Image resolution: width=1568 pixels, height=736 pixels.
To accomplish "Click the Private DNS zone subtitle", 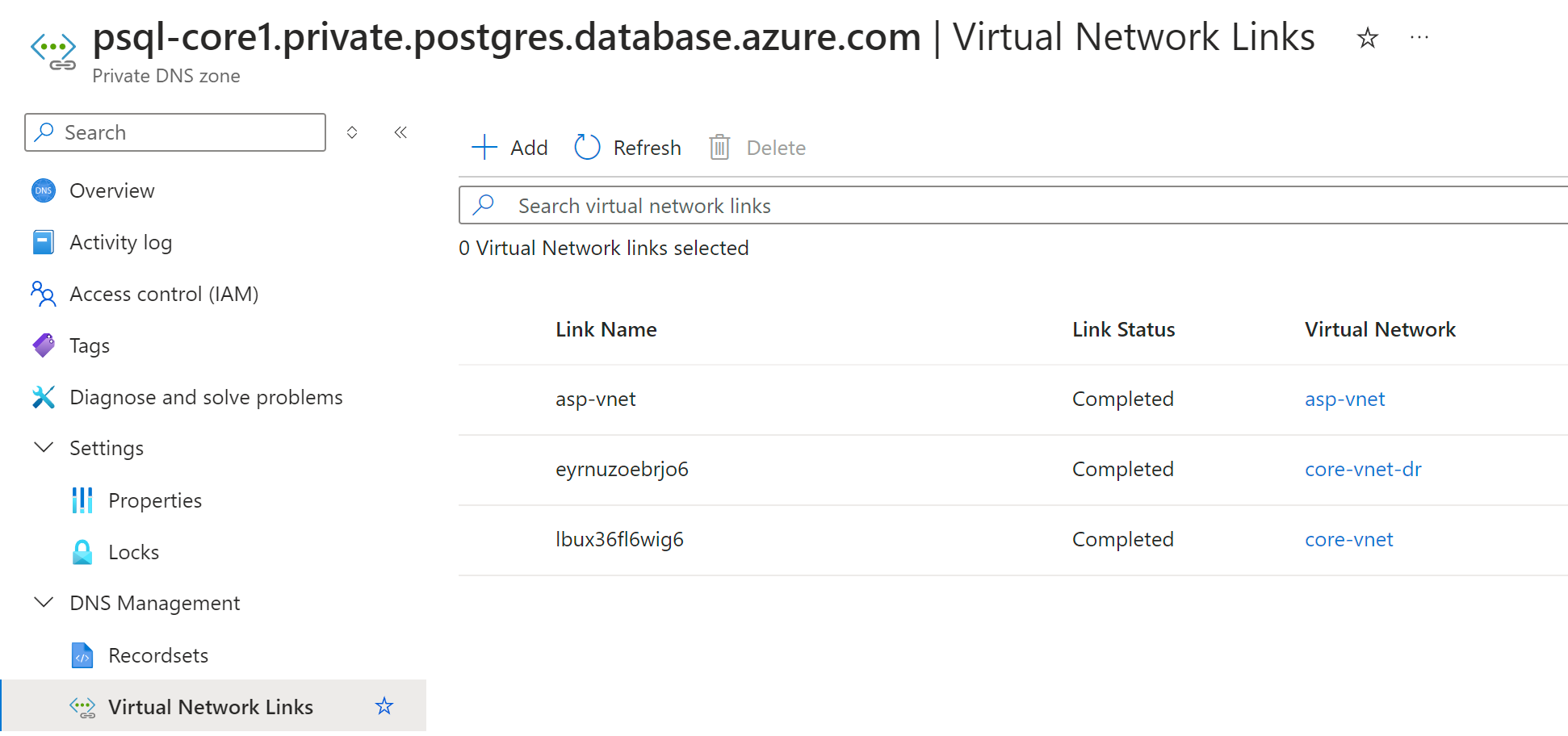I will pyautogui.click(x=166, y=76).
